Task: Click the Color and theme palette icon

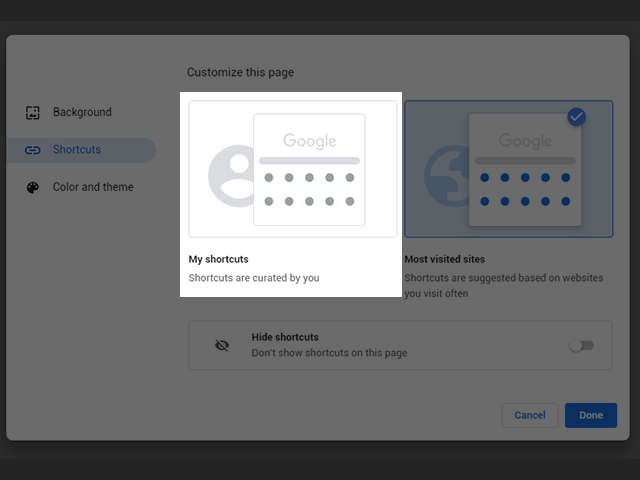Action: 32,187
